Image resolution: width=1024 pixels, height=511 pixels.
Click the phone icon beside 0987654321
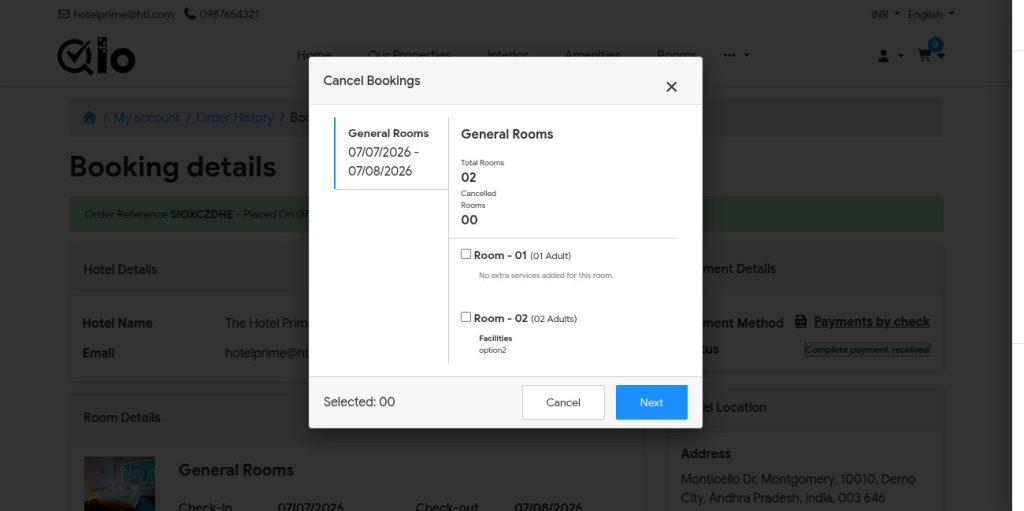coord(189,14)
